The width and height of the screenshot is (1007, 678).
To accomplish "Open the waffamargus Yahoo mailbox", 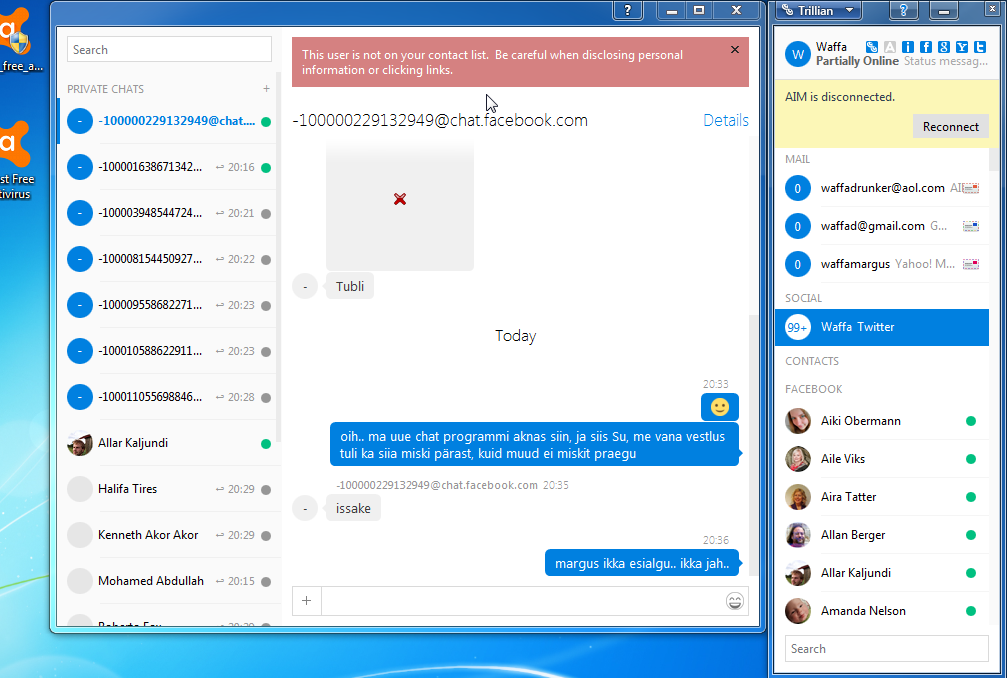I will [882, 264].
